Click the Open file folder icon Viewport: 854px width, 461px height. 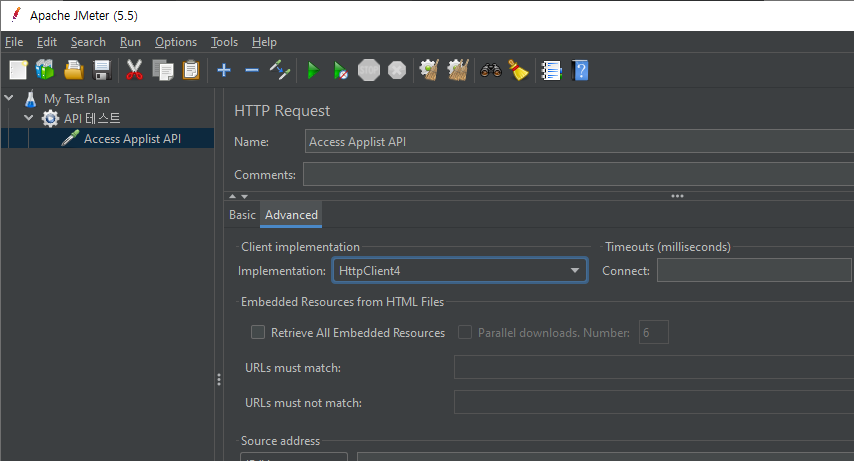pyautogui.click(x=74, y=70)
